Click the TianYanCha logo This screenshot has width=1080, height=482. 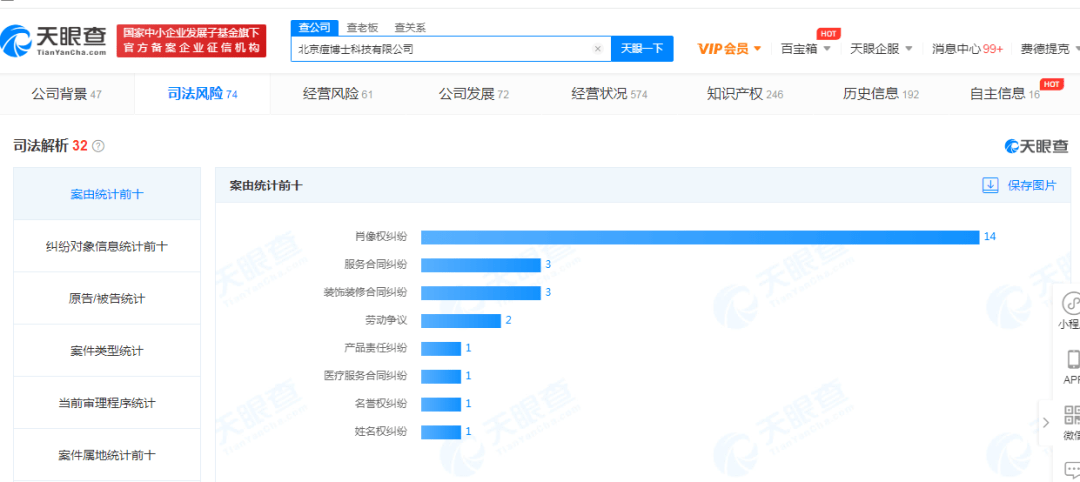pos(54,41)
